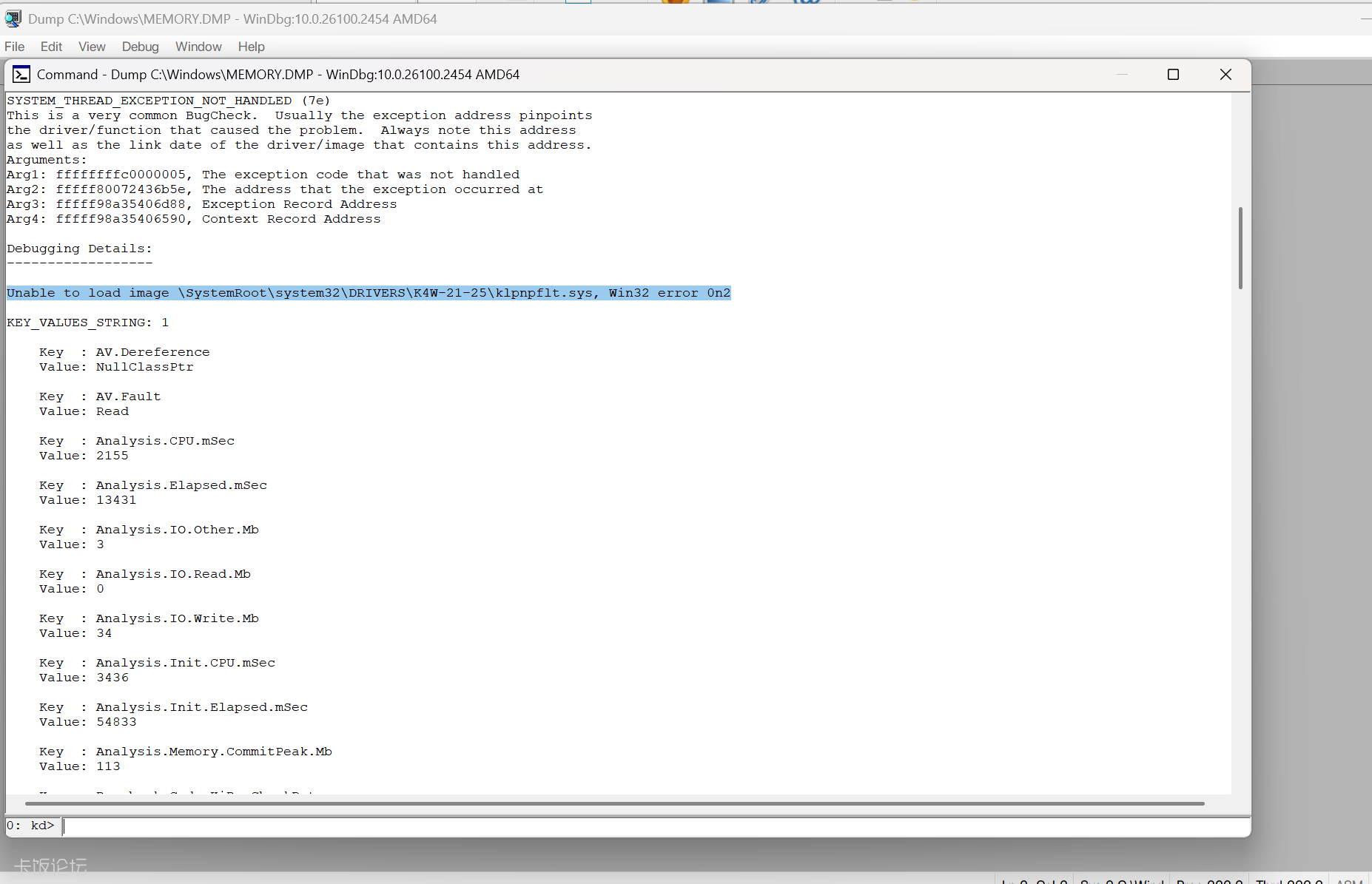Click the KEY_VALUES_STRING: 1 line

tap(88, 323)
